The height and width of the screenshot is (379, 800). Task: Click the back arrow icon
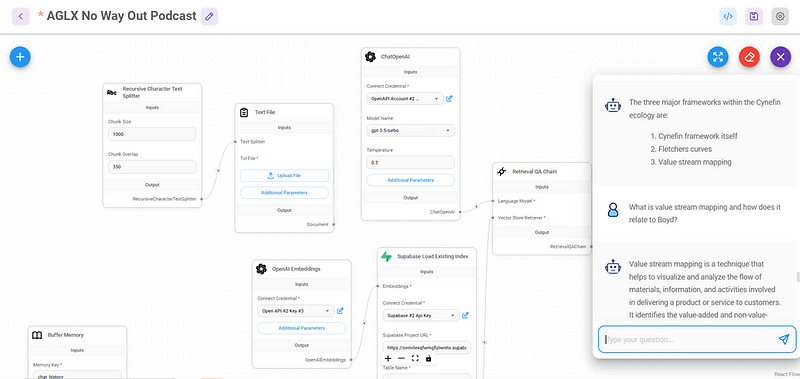click(x=20, y=16)
